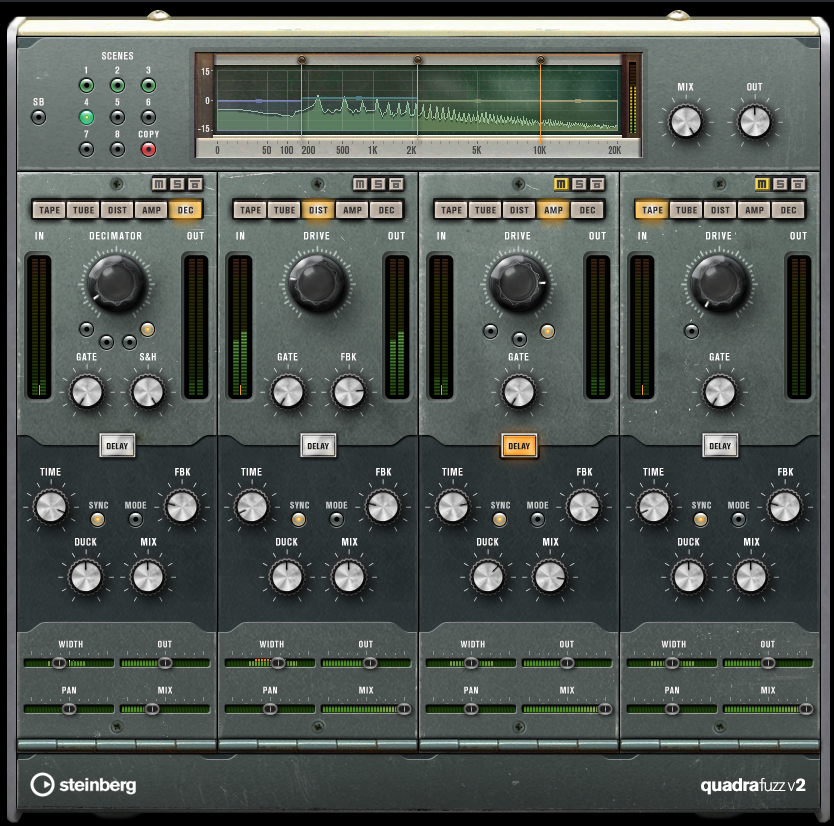This screenshot has width=834, height=826.
Task: Select scene 1 button
Action: pos(86,85)
